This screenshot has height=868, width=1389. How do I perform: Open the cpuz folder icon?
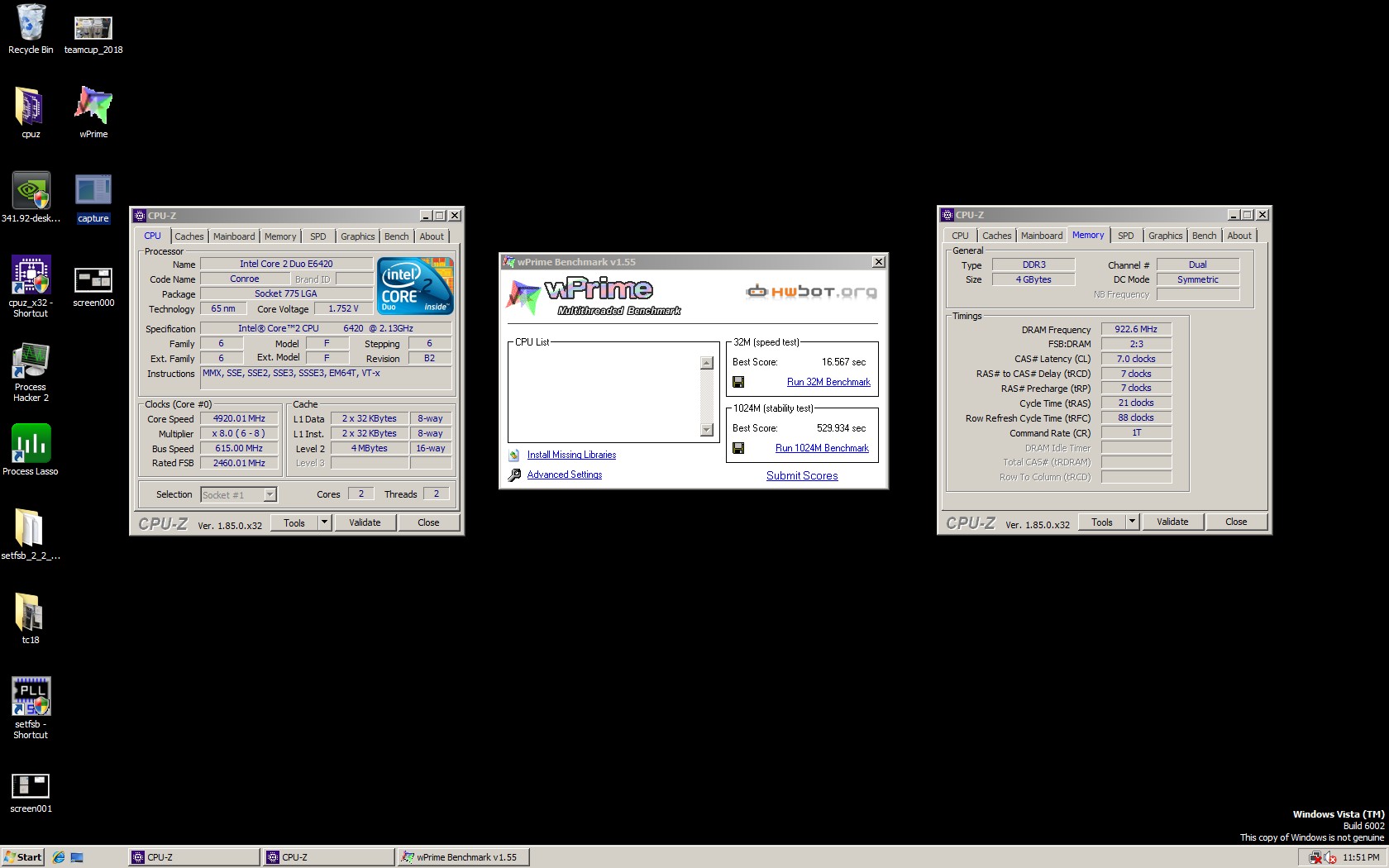(x=31, y=107)
